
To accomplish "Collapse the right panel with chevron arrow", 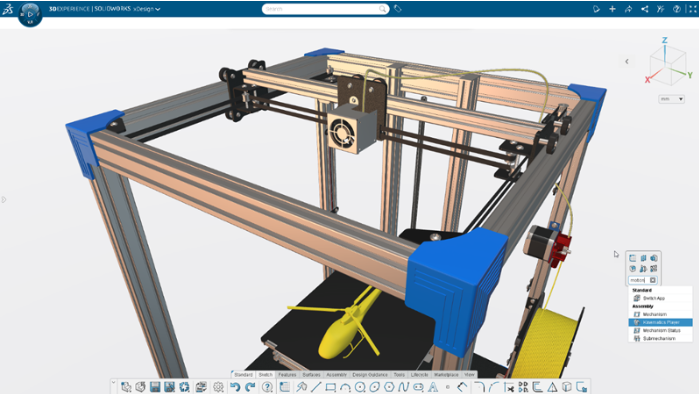I will tap(627, 62).
